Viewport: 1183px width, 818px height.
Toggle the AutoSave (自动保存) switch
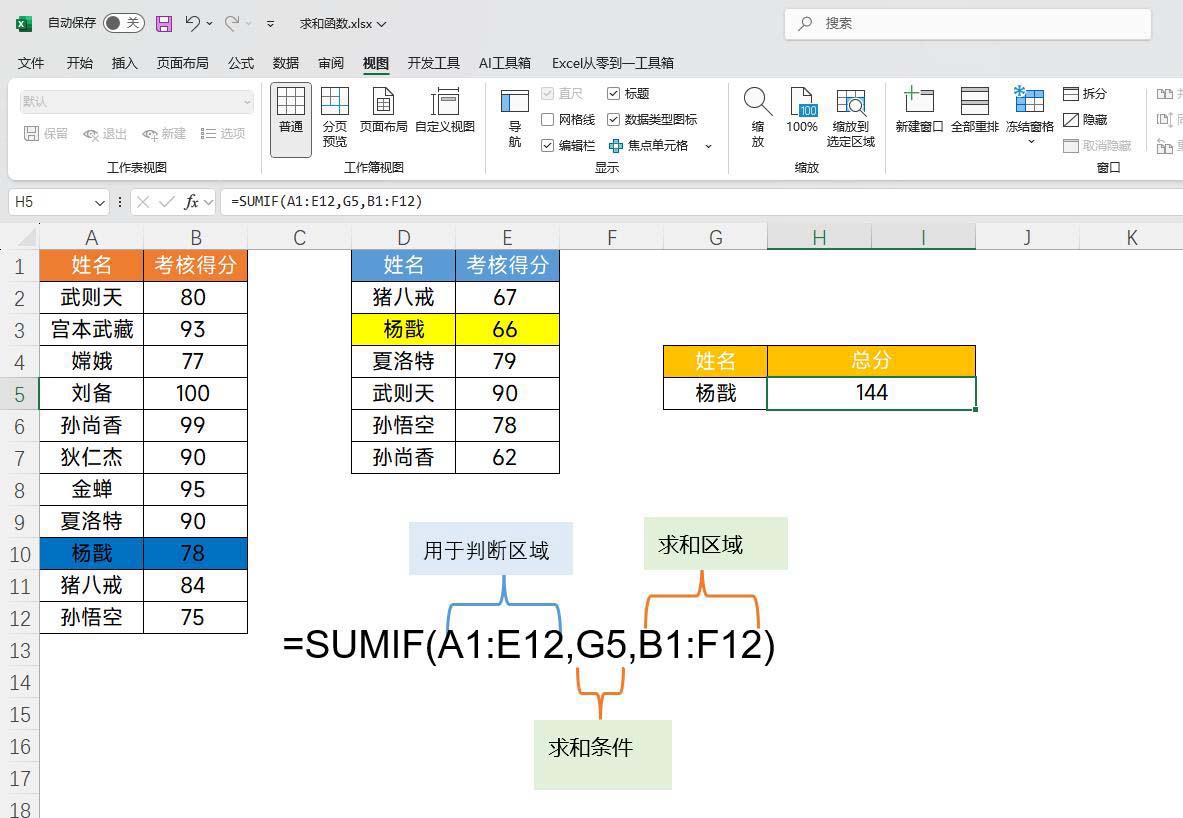coord(124,23)
